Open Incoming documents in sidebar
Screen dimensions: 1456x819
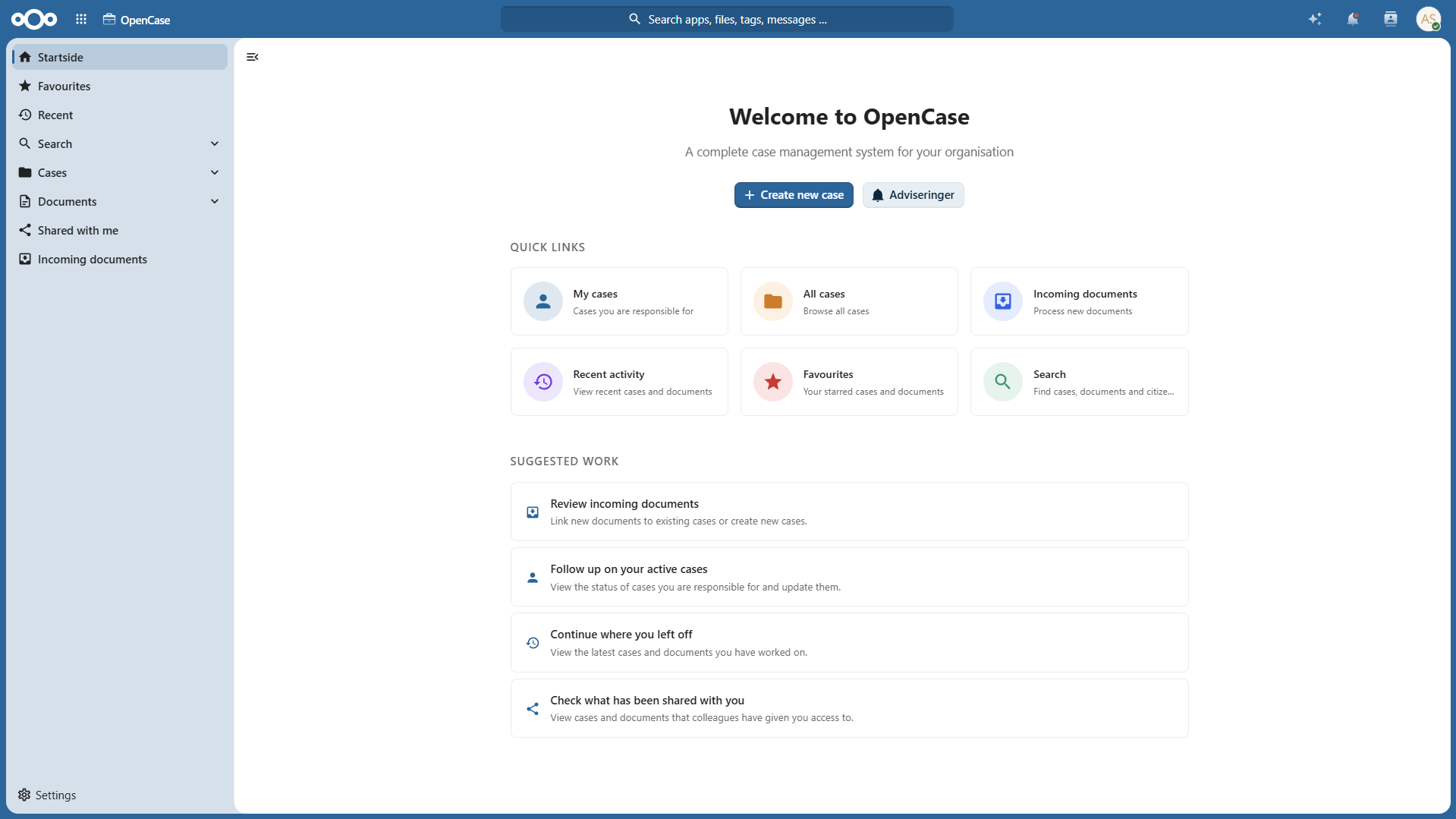(120, 259)
